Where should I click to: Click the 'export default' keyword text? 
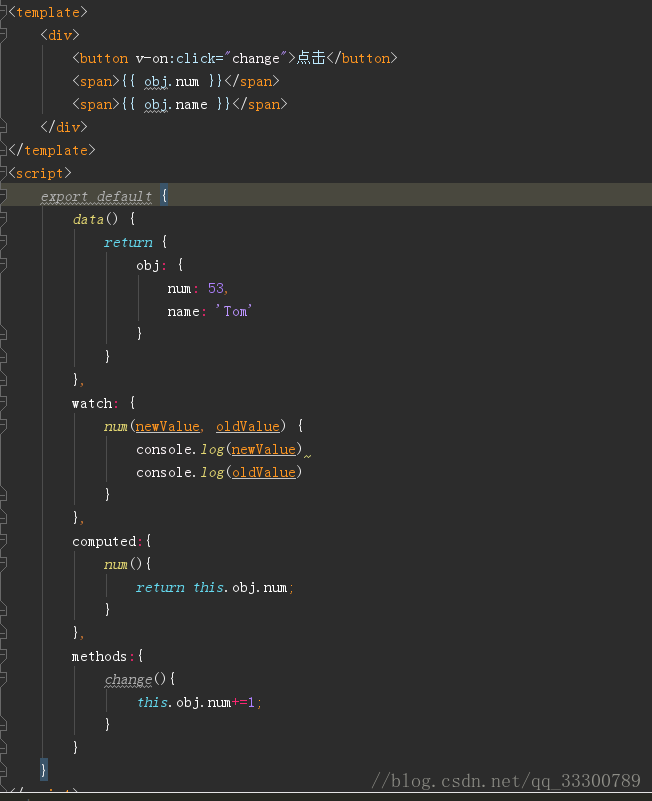pos(96,197)
